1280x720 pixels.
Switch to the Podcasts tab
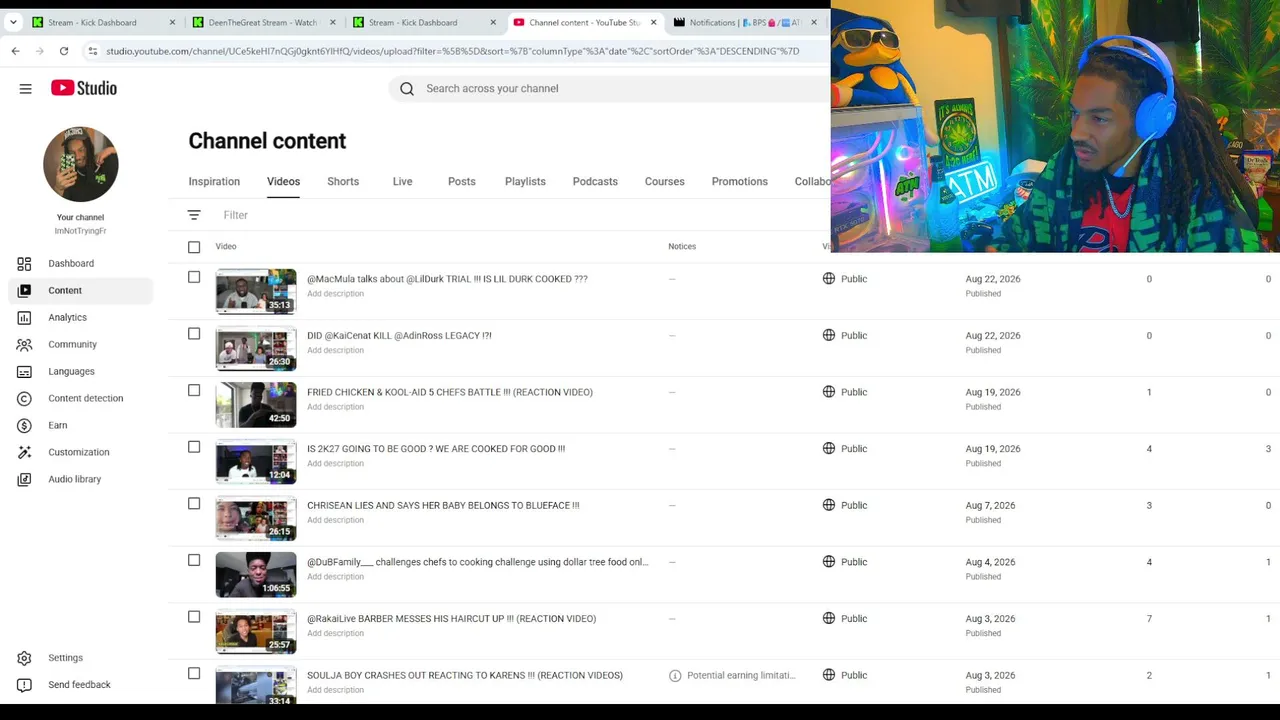point(595,182)
